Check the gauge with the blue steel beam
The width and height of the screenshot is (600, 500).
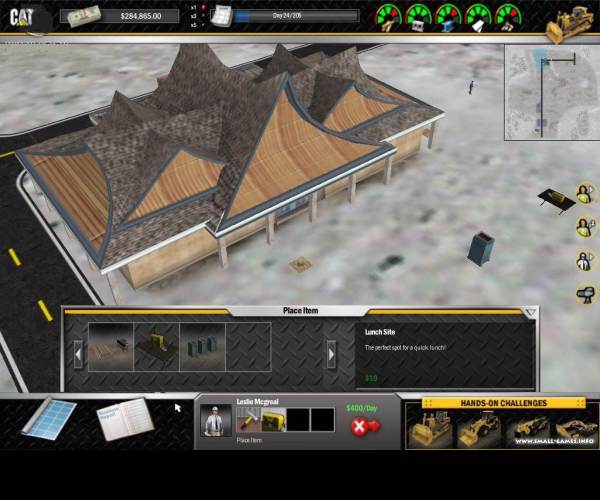click(x=448, y=18)
